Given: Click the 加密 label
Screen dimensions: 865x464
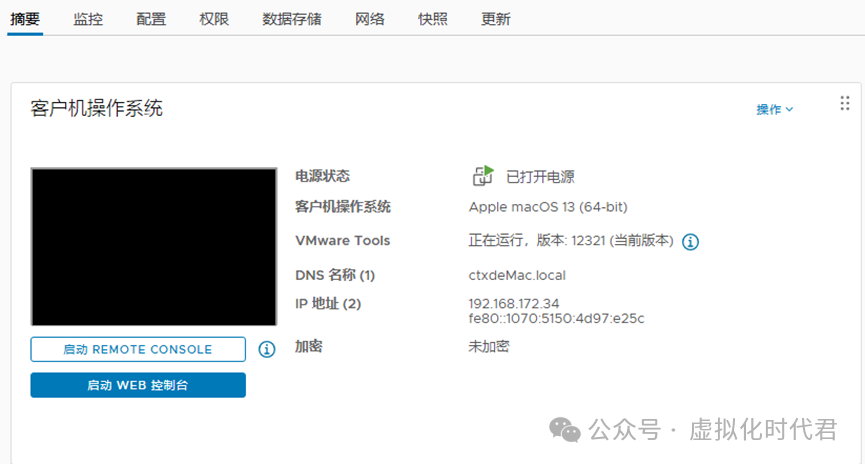Looking at the screenshot, I should (308, 346).
